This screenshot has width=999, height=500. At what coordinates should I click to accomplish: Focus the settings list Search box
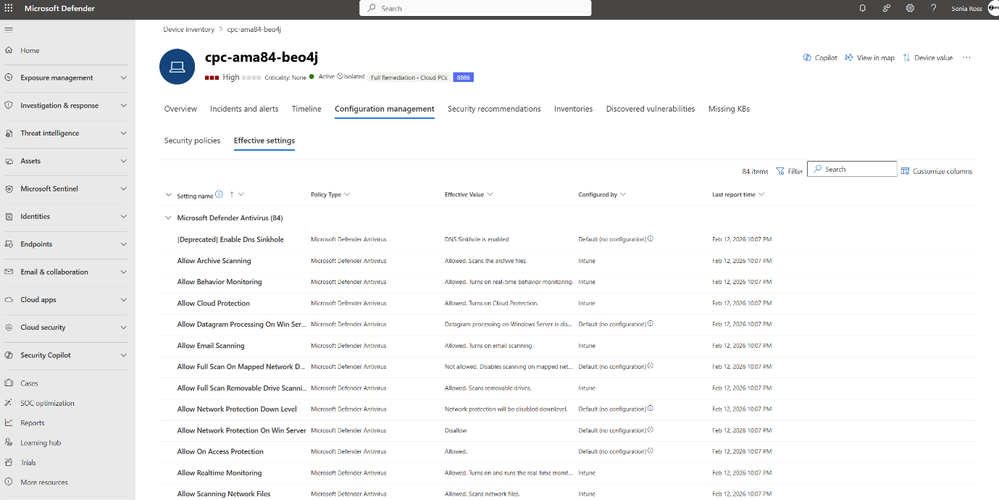[852, 169]
